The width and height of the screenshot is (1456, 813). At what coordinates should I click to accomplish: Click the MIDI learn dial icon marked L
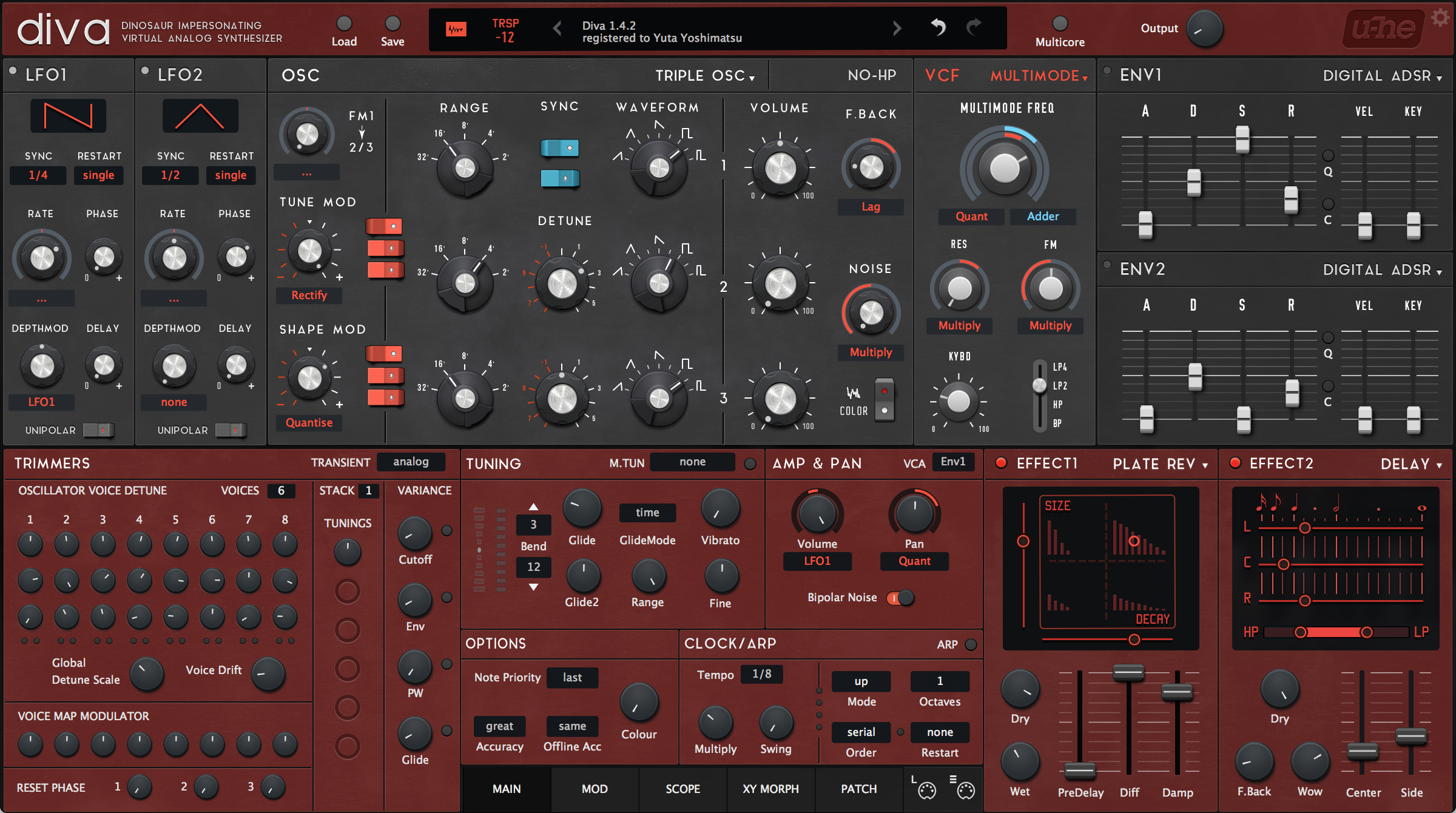[x=925, y=788]
